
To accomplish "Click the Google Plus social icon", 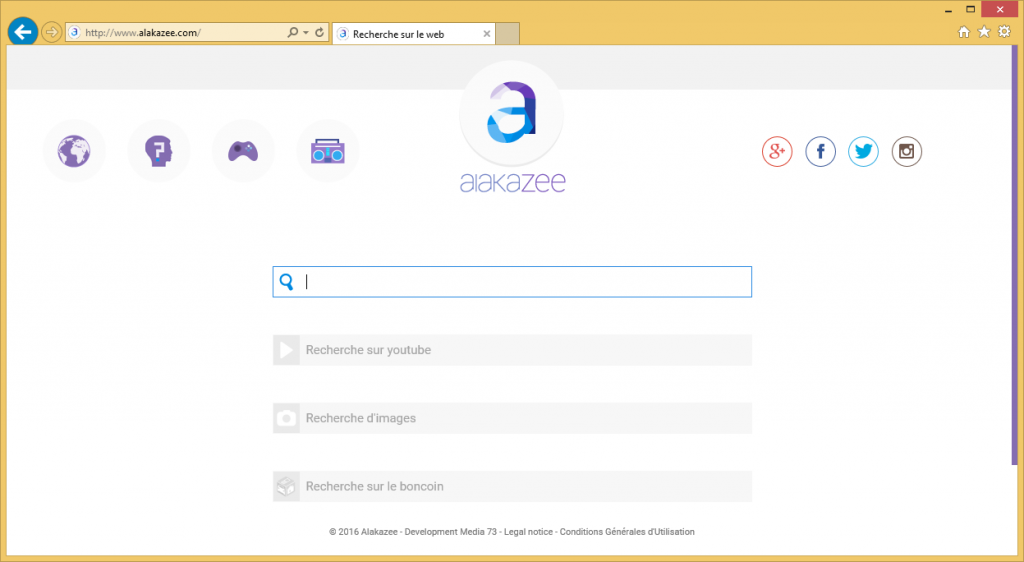I will pos(777,152).
